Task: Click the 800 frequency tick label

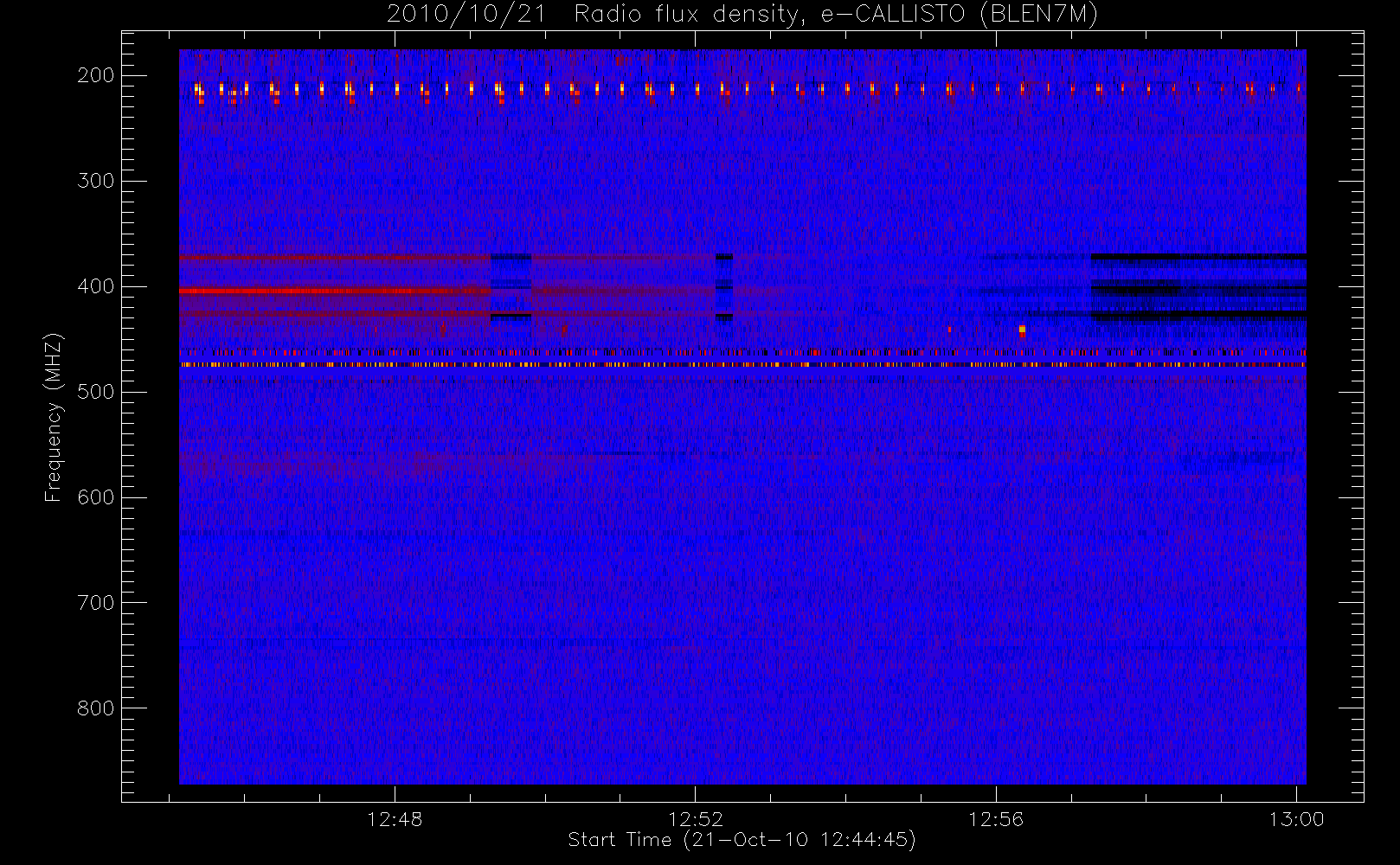Action: click(95, 708)
